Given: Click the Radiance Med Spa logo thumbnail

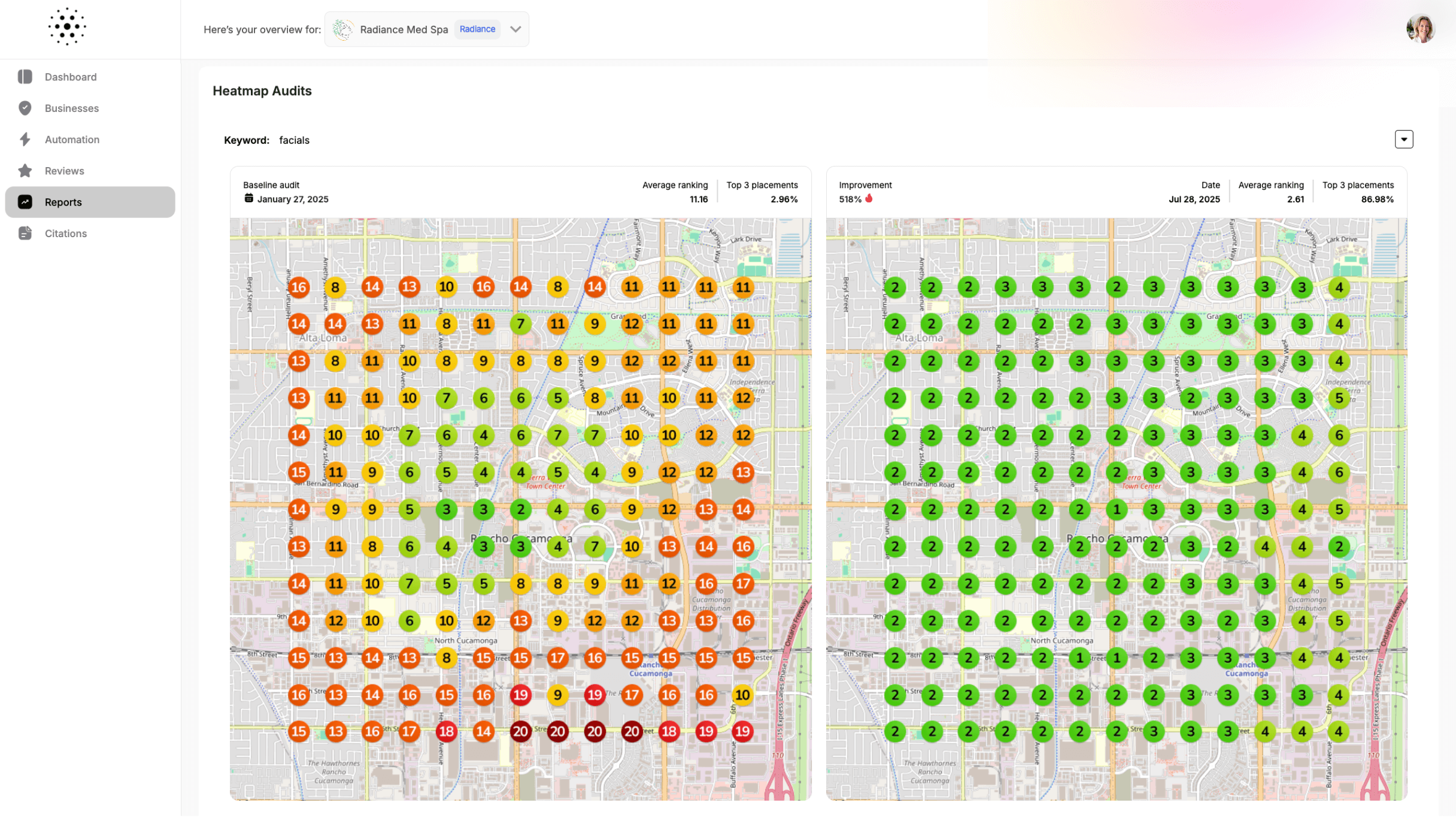Looking at the screenshot, I should click(x=342, y=29).
